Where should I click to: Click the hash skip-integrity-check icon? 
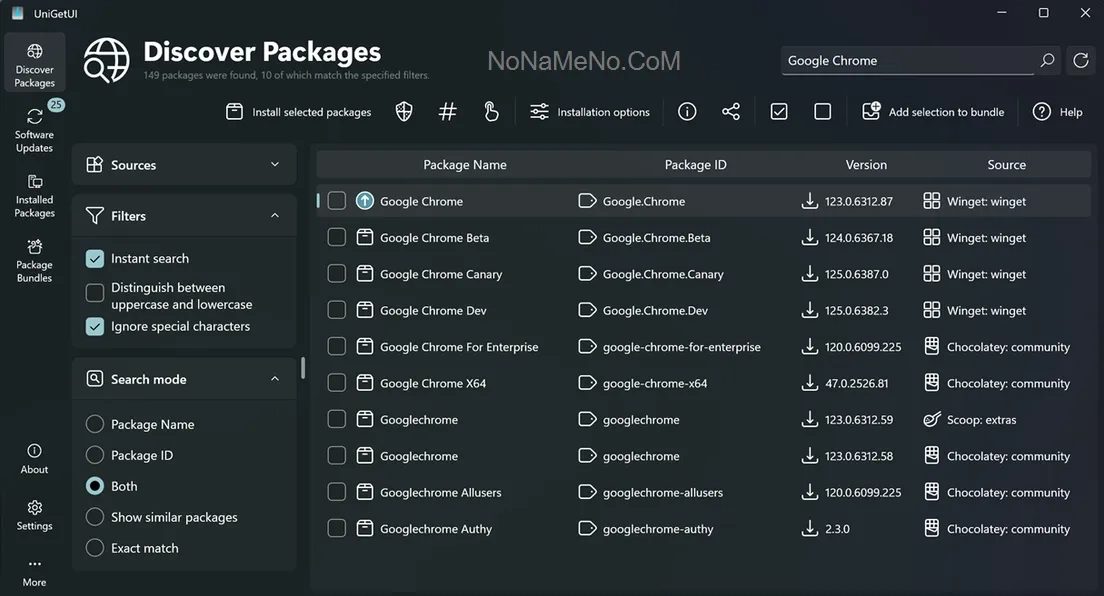click(448, 112)
